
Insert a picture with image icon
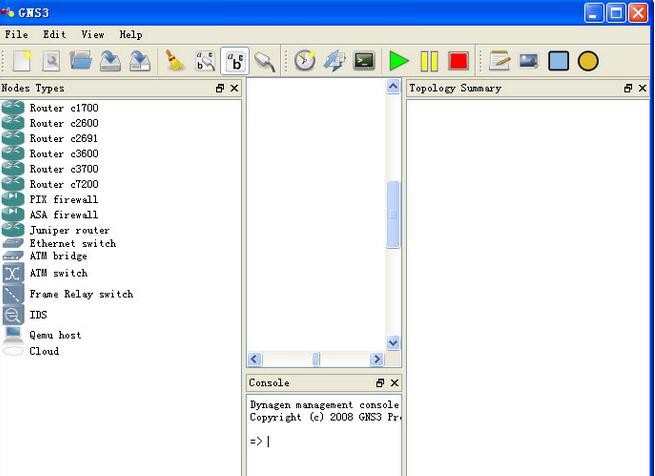[x=529, y=61]
